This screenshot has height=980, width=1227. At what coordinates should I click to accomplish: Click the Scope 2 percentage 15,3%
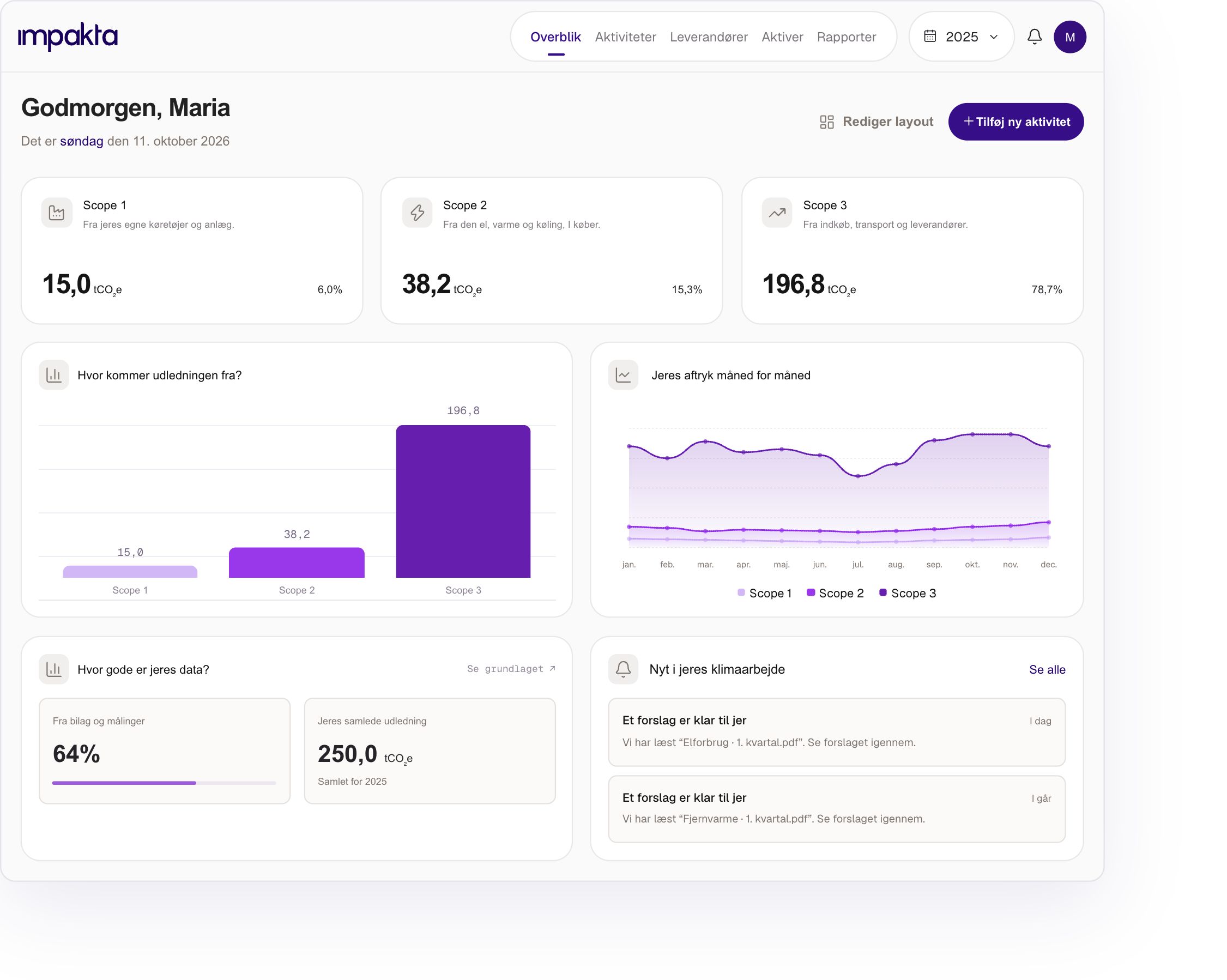coord(687,289)
